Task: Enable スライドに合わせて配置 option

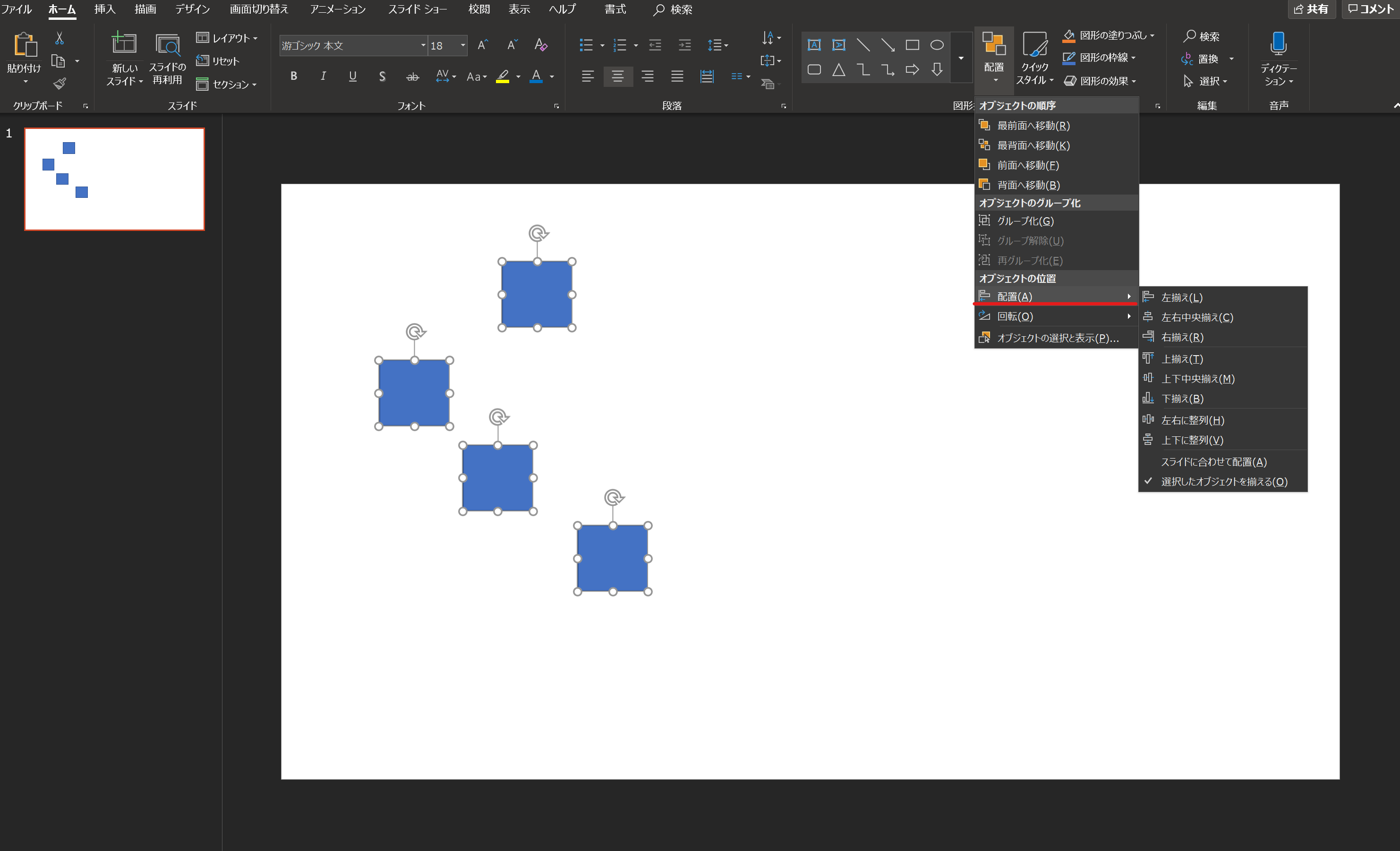Action: point(1213,462)
